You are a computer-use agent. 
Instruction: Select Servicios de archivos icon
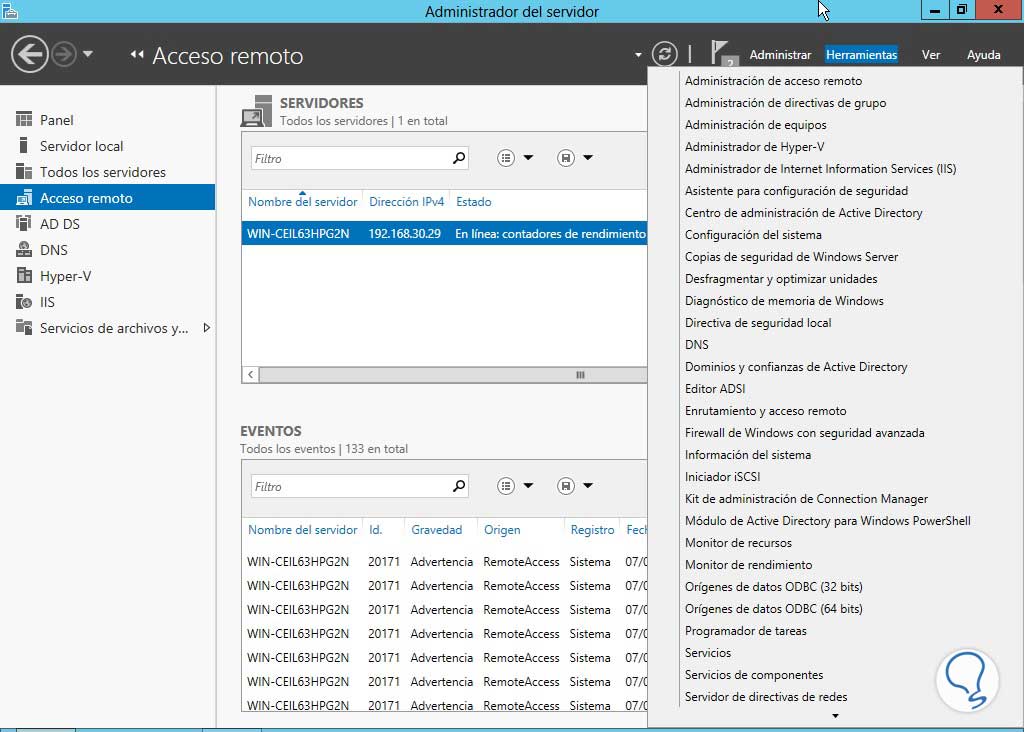coord(24,328)
